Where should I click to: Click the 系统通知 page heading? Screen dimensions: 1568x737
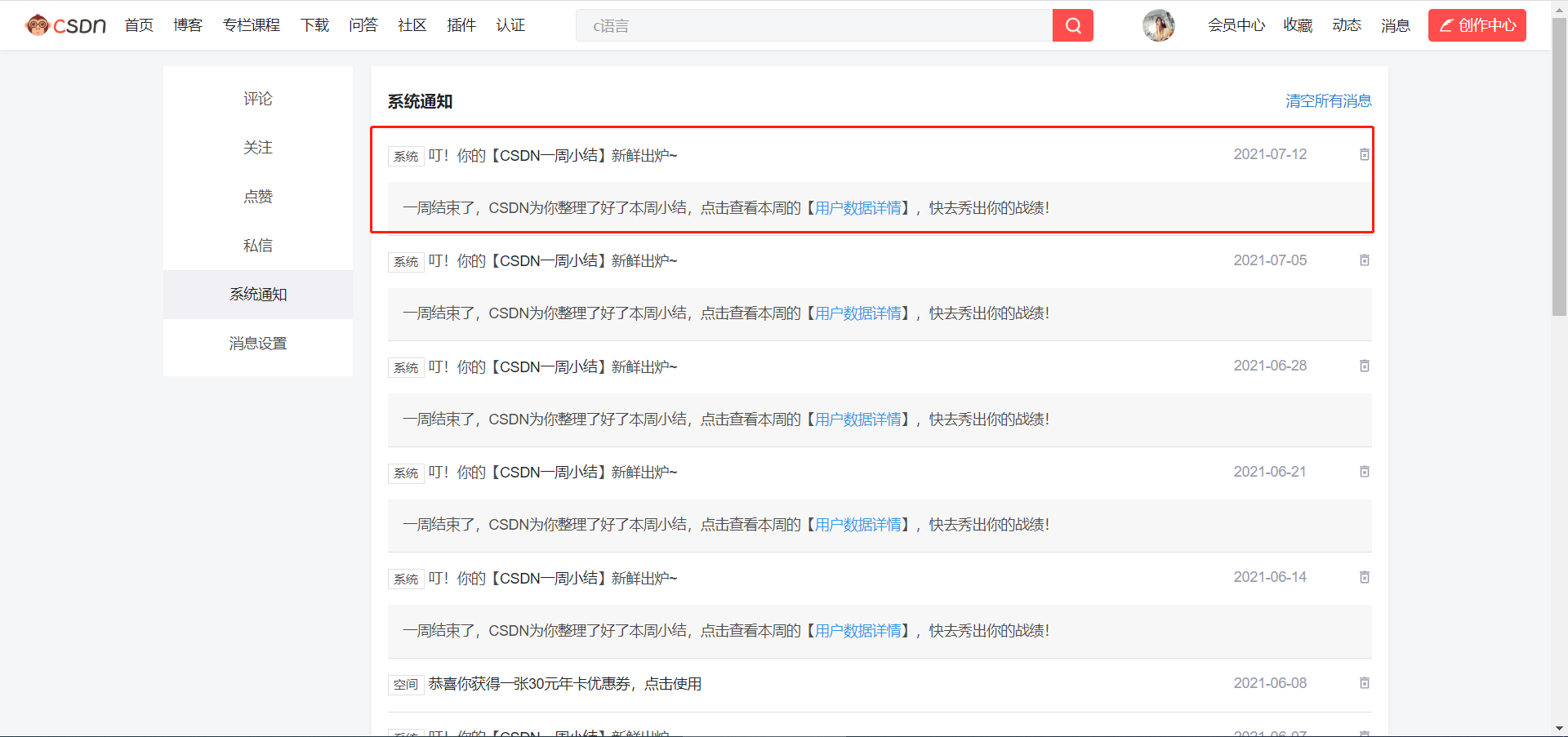pyautogui.click(x=420, y=101)
